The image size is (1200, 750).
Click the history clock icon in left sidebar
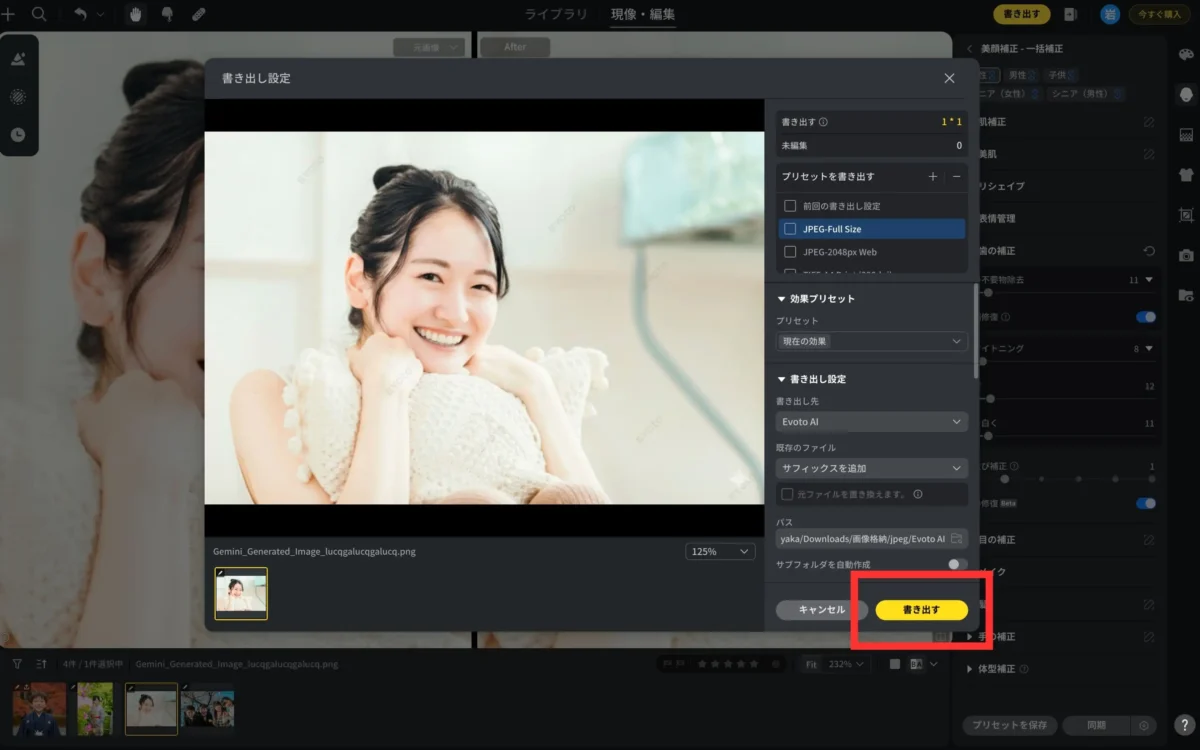(x=18, y=134)
